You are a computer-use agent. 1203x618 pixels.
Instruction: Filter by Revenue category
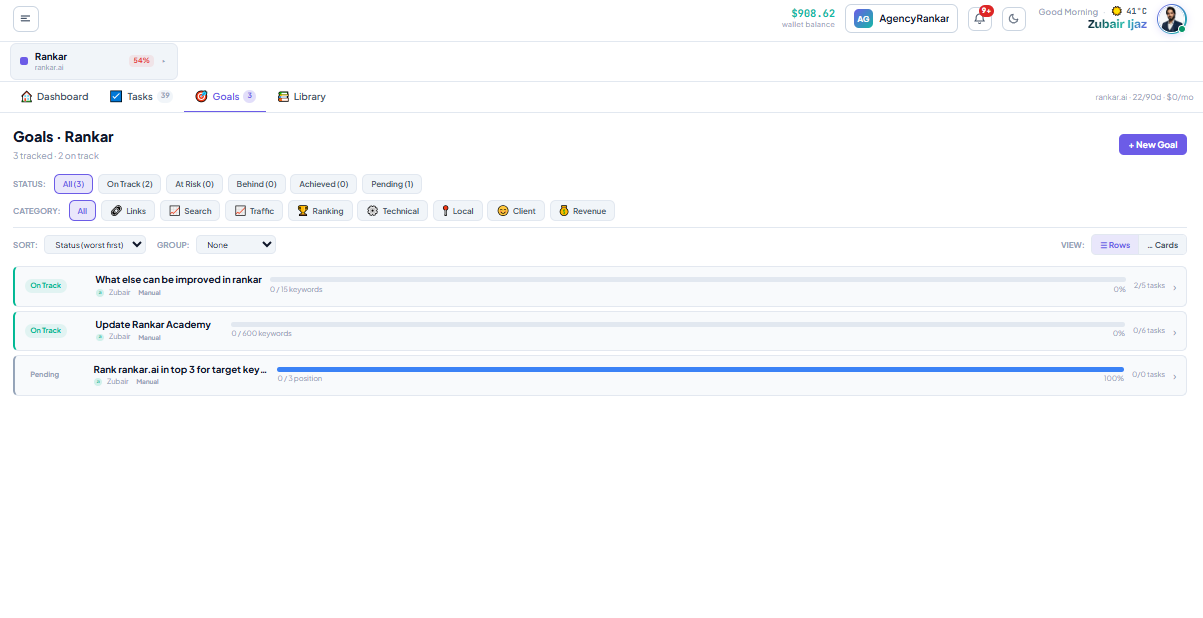[x=582, y=211]
